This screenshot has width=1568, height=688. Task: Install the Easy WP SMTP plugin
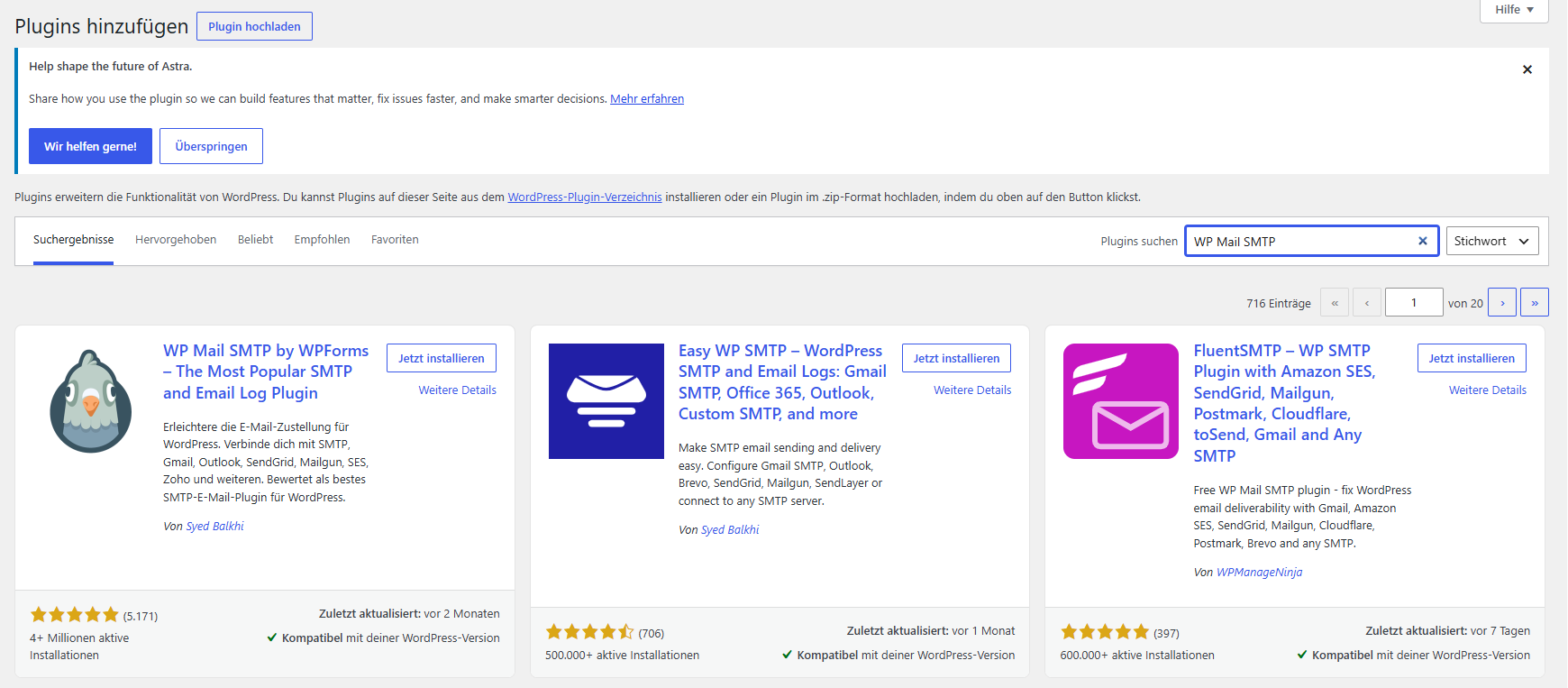(x=956, y=358)
